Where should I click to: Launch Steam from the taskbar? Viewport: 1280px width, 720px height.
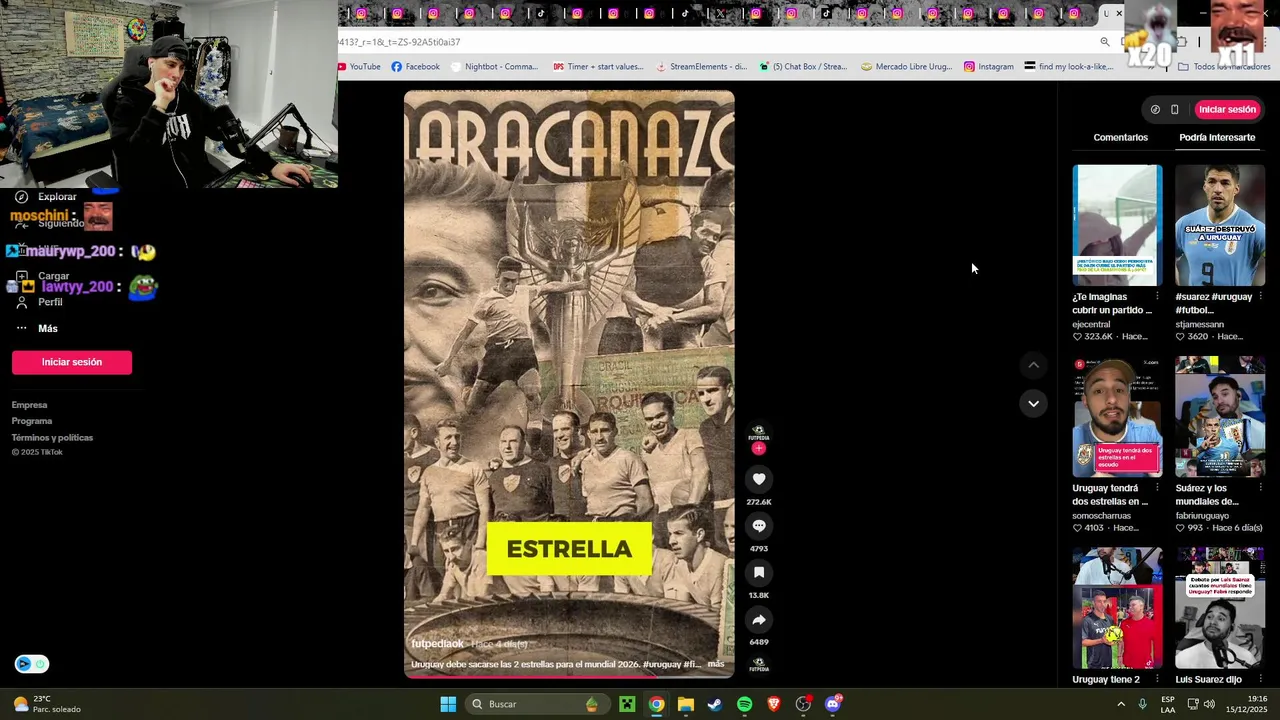point(715,704)
